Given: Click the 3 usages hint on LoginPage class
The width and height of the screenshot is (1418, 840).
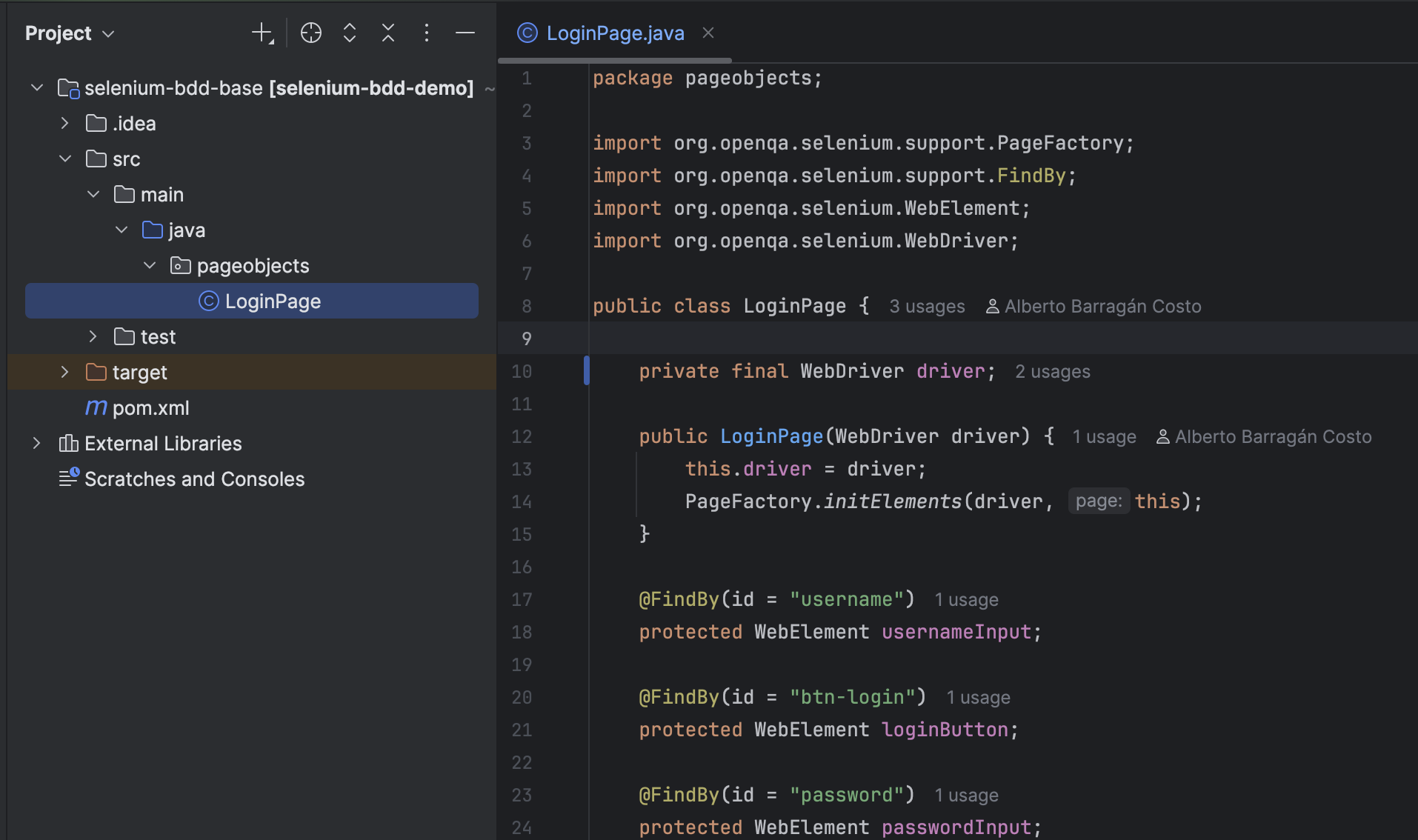Looking at the screenshot, I should pos(927,306).
